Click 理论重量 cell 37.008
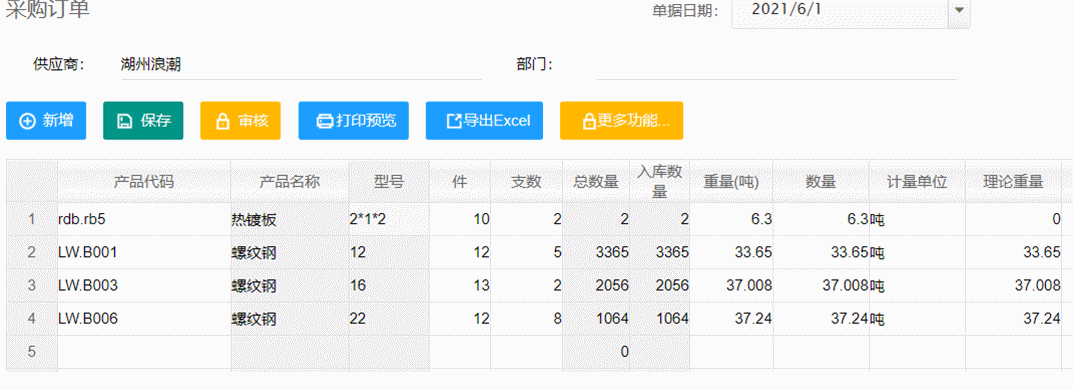Viewport: 1073px width, 390px height. coord(1013,285)
